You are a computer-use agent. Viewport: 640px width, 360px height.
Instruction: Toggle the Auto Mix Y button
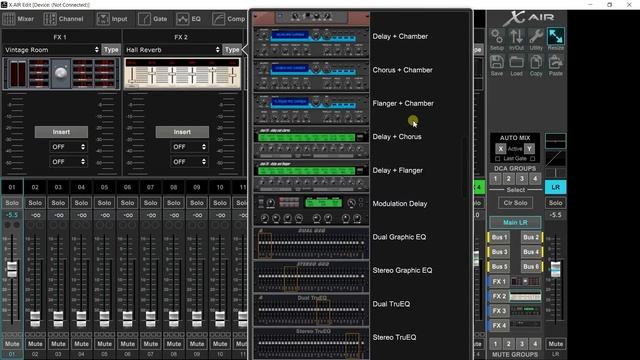coord(529,149)
